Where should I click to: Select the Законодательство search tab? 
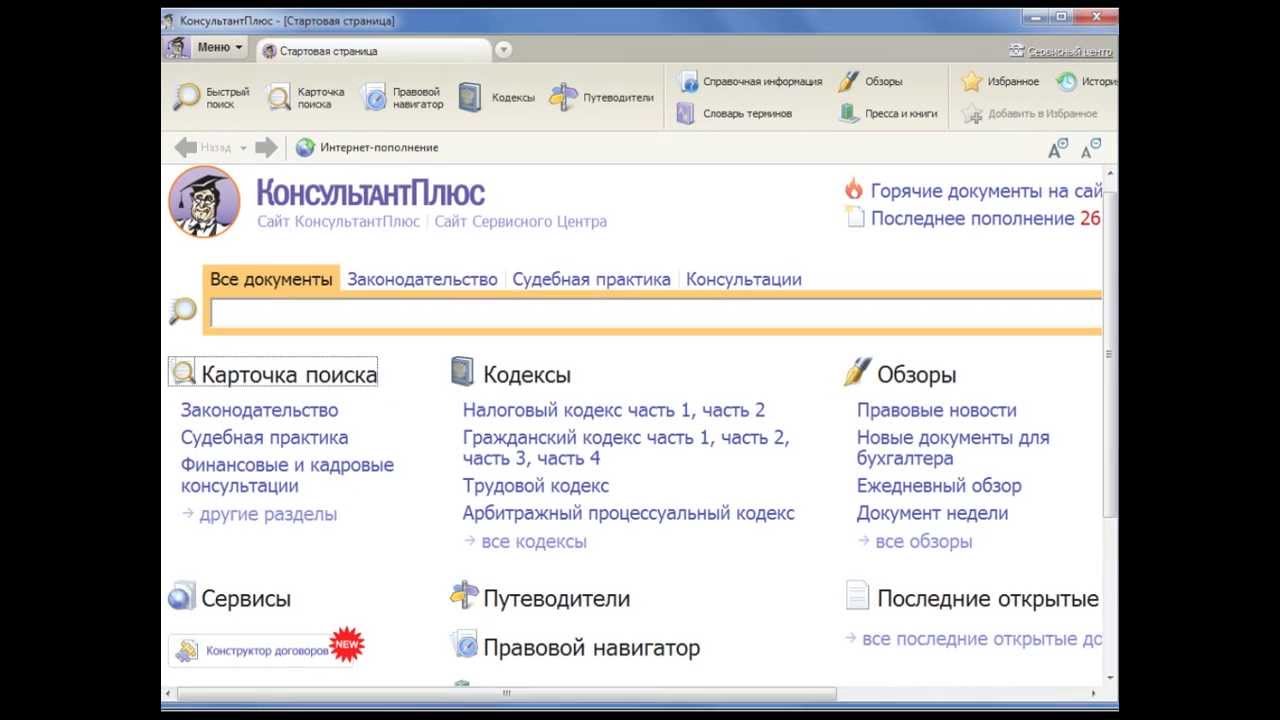point(422,279)
